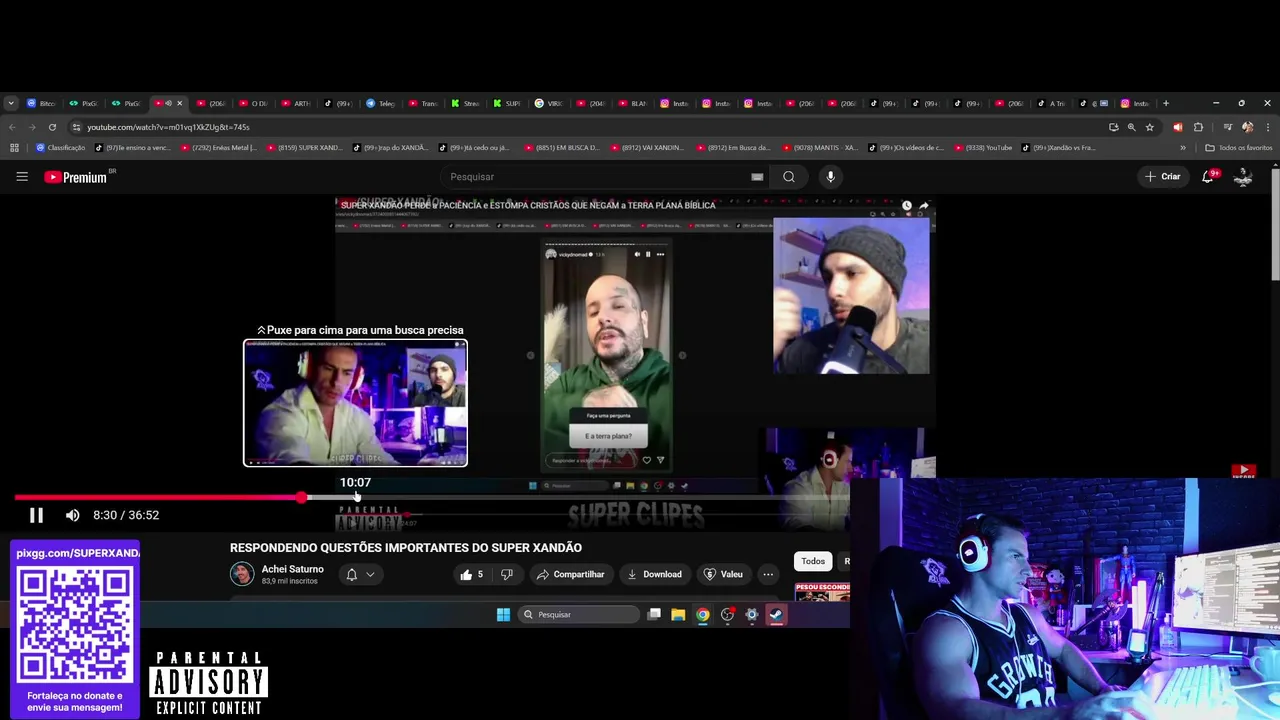Expand the subscription notification bell dropdown
1280x720 pixels.
tap(360, 574)
